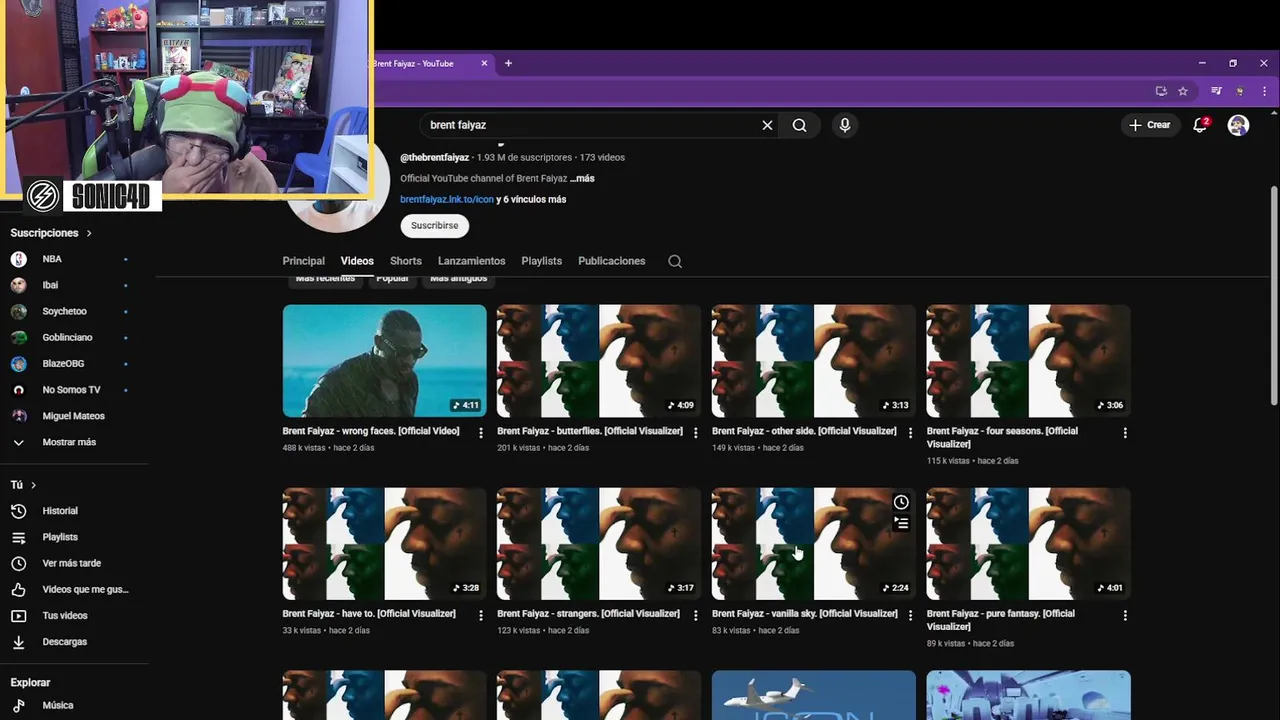Open the brentfaiyaz.lnk.to/icon link
The width and height of the screenshot is (1280, 720).
447,199
